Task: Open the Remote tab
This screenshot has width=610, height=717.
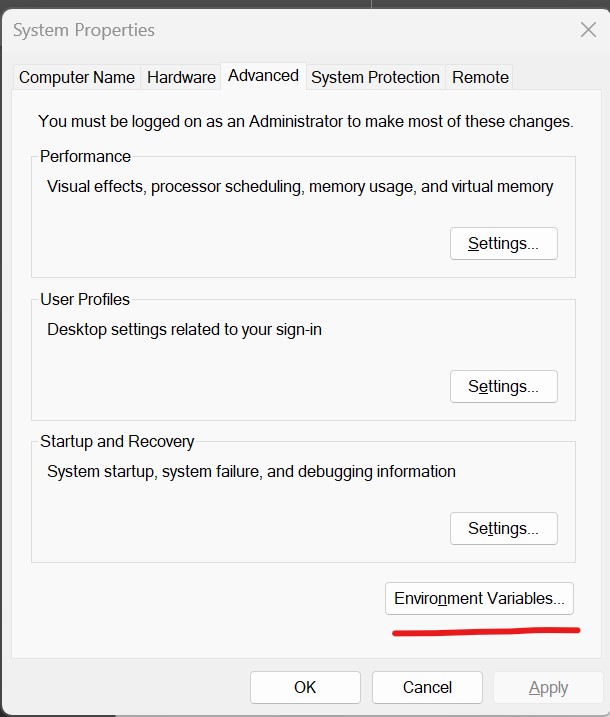Action: (480, 77)
